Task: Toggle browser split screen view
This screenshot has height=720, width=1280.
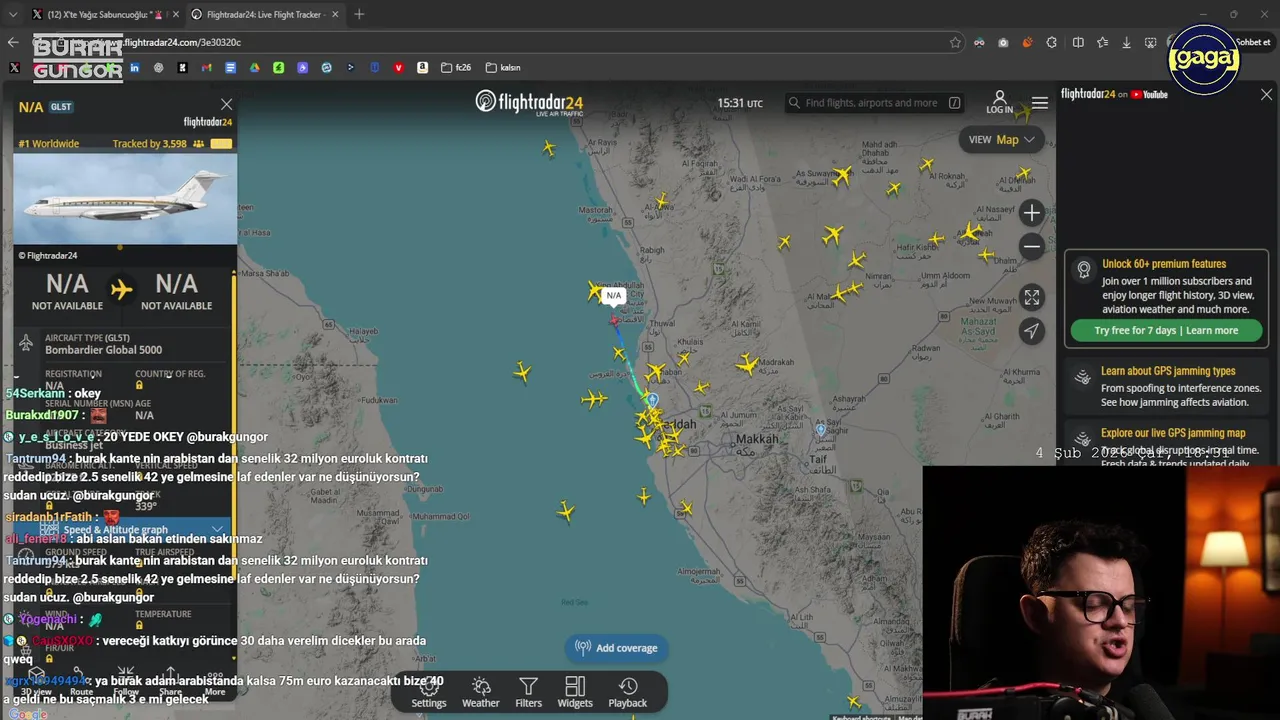Action: coord(1078,42)
